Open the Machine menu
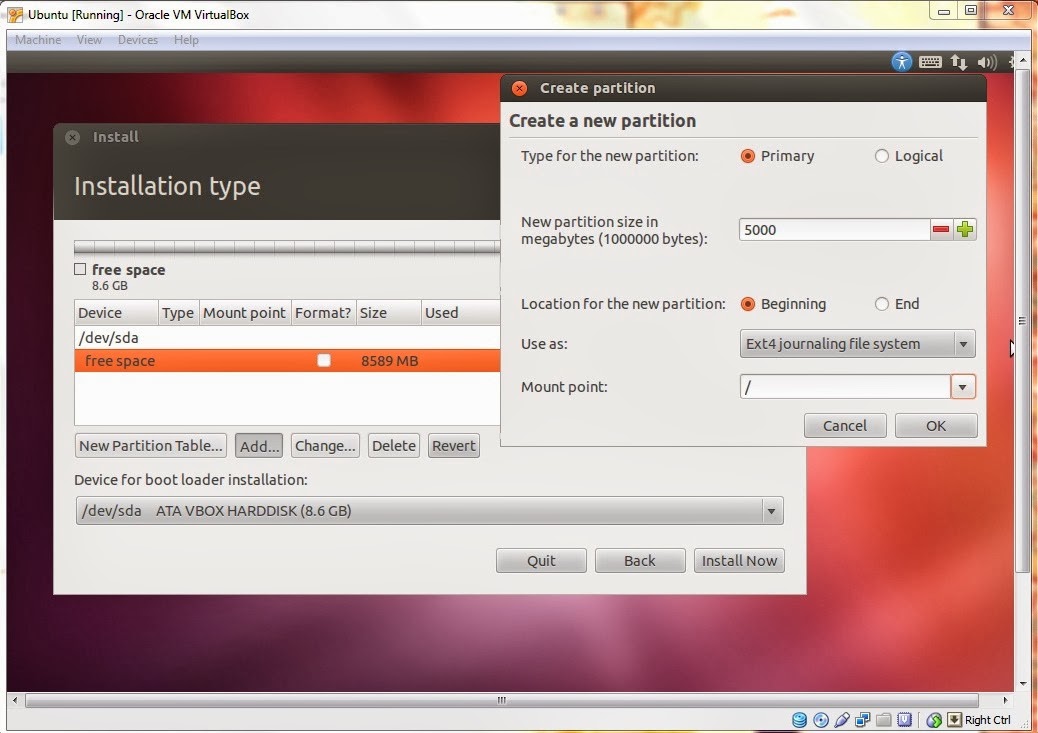 click(x=38, y=40)
